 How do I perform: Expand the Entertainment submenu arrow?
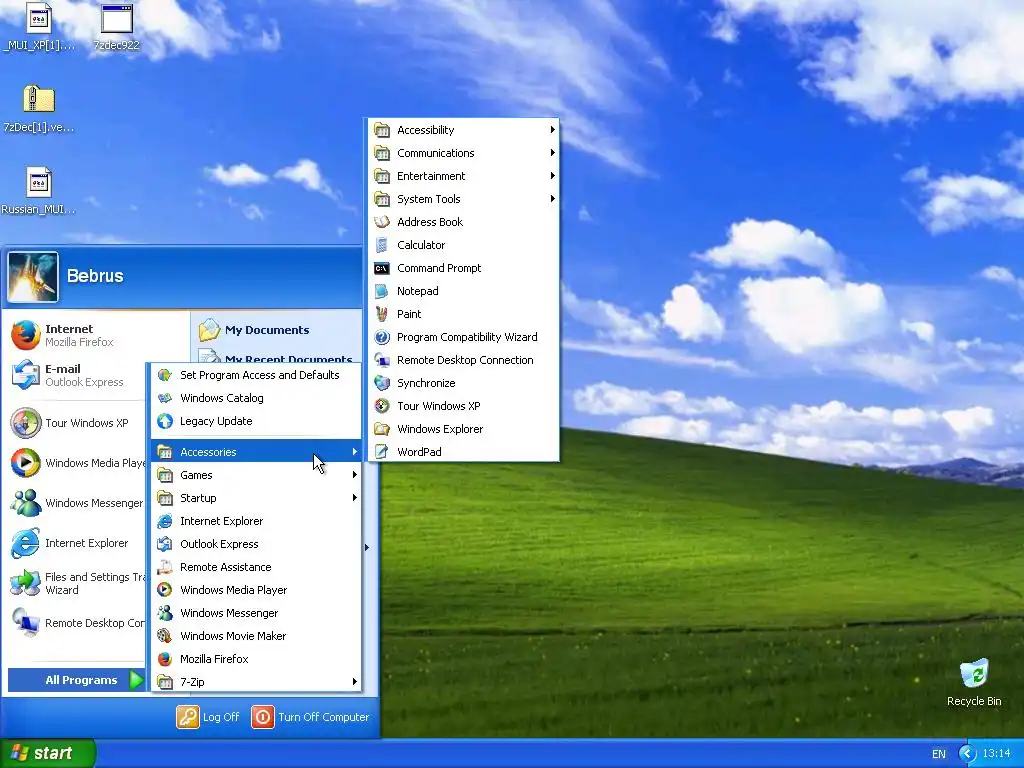click(552, 176)
